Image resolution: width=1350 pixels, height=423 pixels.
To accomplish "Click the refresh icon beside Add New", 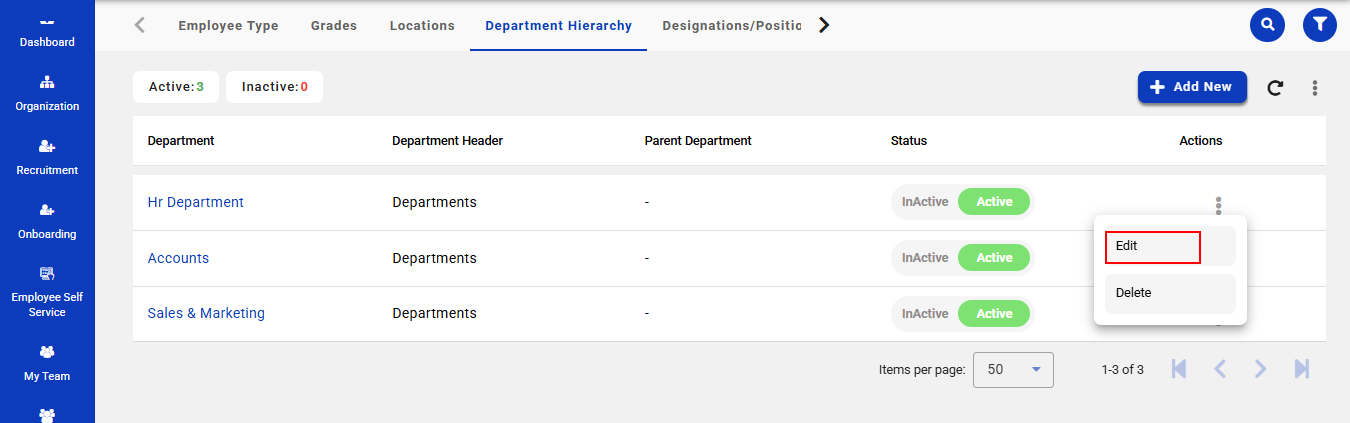I will point(1275,88).
